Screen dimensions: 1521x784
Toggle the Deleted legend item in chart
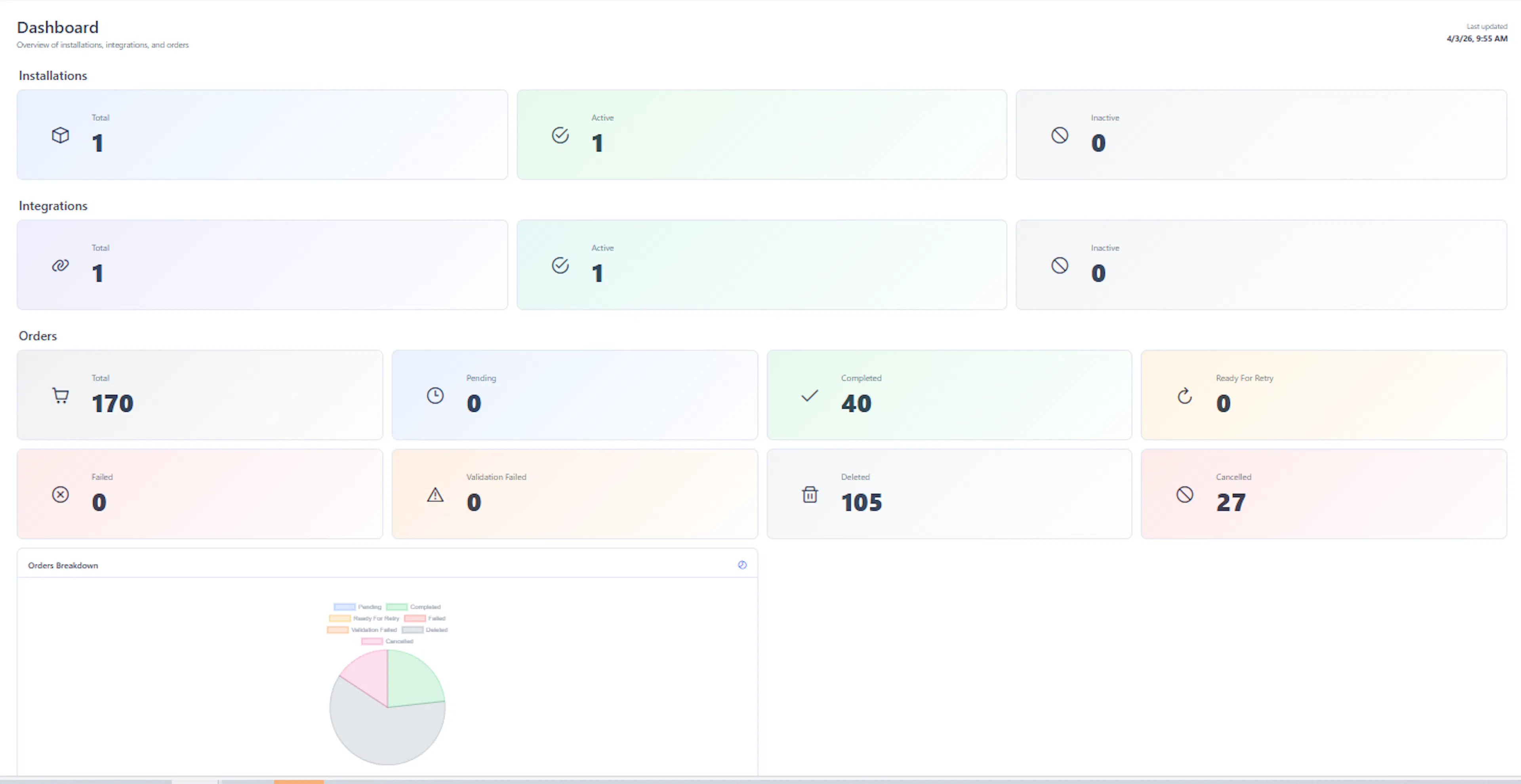(425, 630)
